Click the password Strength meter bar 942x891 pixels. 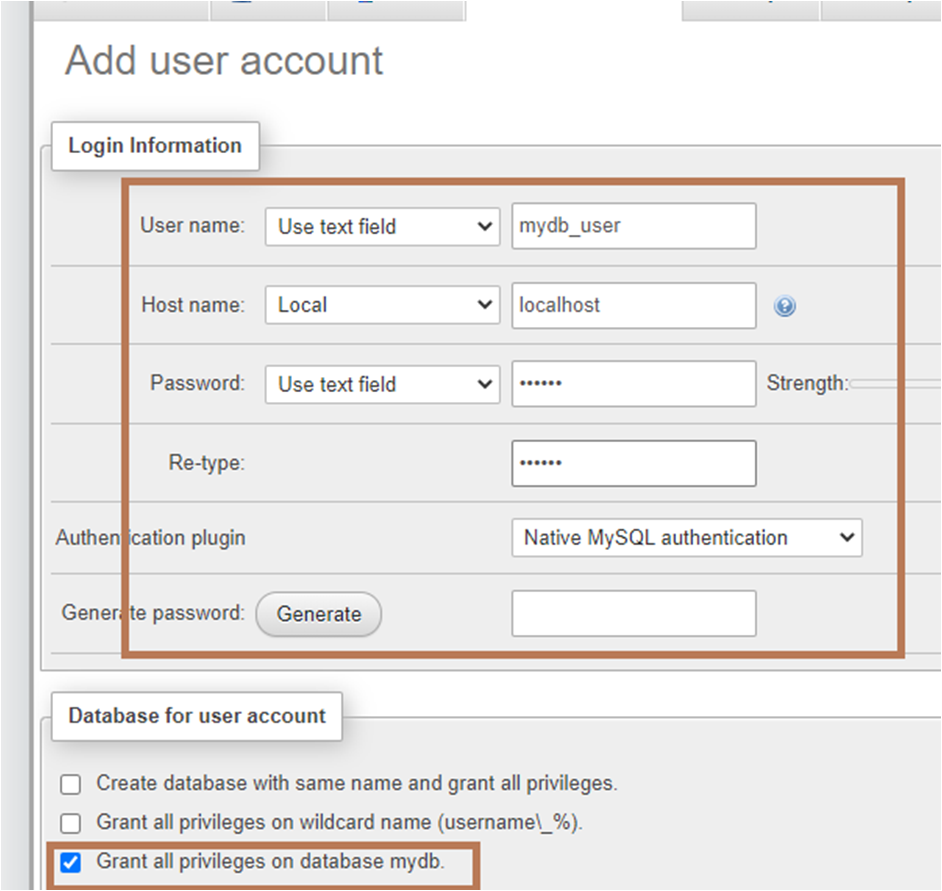pyautogui.click(x=895, y=384)
